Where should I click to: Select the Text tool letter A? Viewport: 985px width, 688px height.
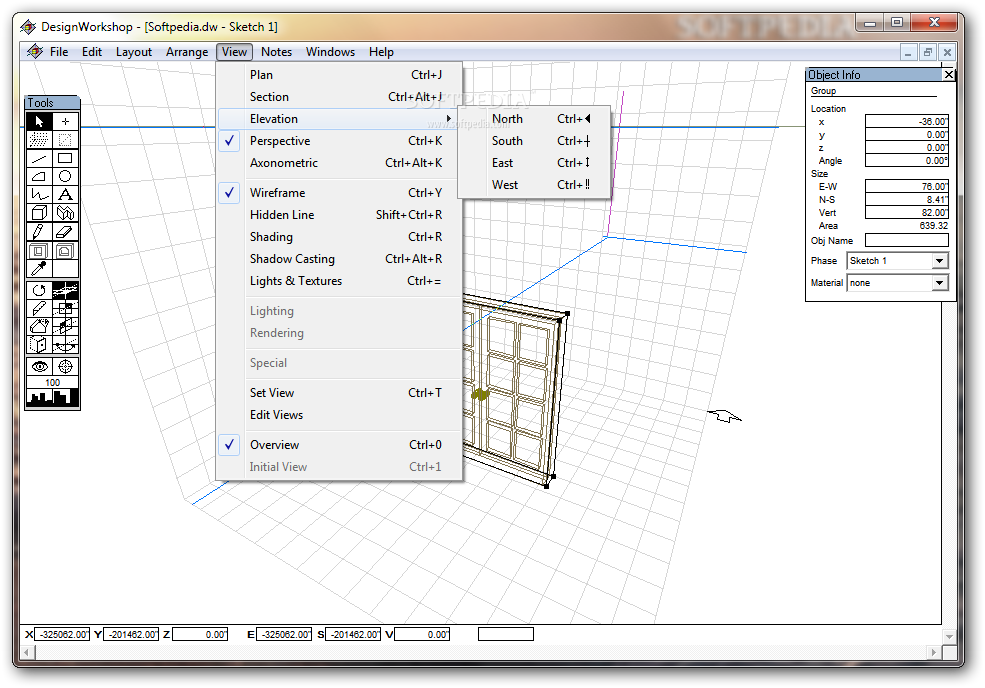(x=65, y=195)
